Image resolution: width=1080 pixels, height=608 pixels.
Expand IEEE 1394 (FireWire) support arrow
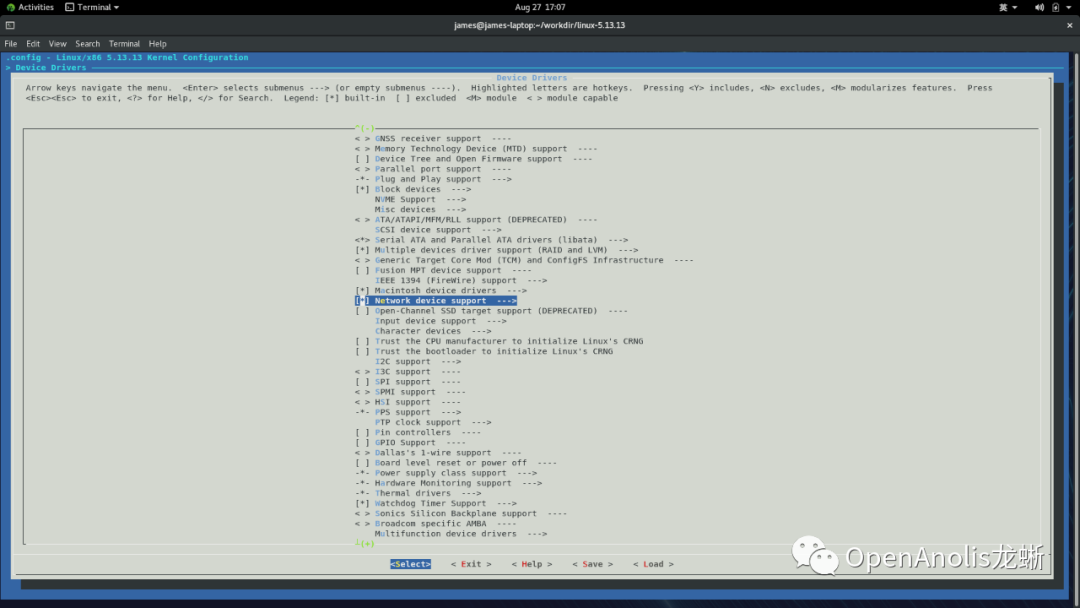click(537, 281)
